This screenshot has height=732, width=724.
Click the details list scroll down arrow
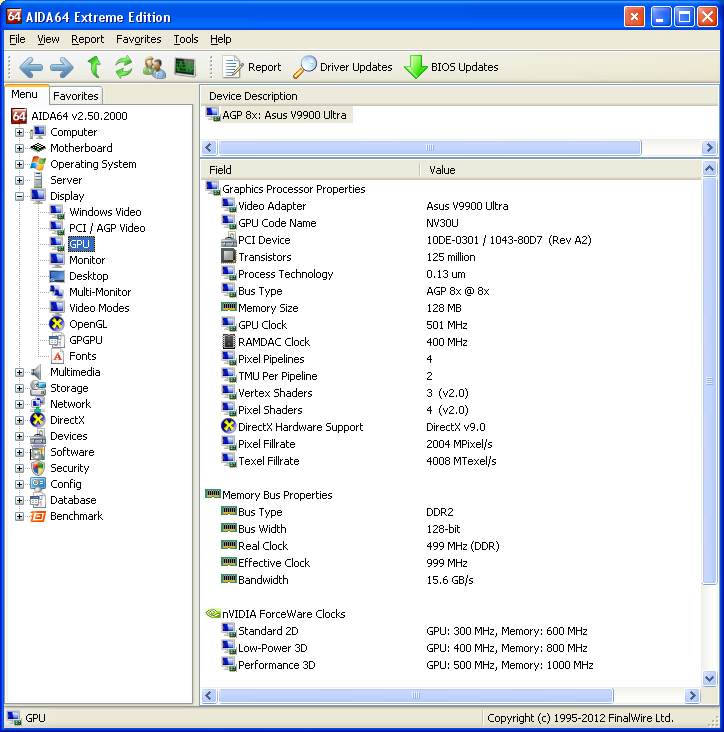[x=710, y=678]
